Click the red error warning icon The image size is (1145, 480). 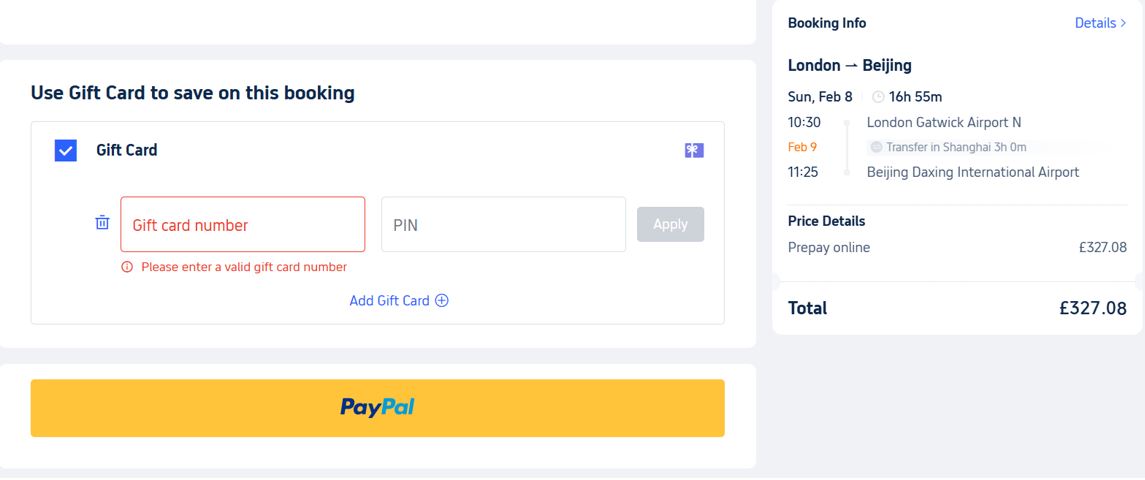tap(127, 267)
